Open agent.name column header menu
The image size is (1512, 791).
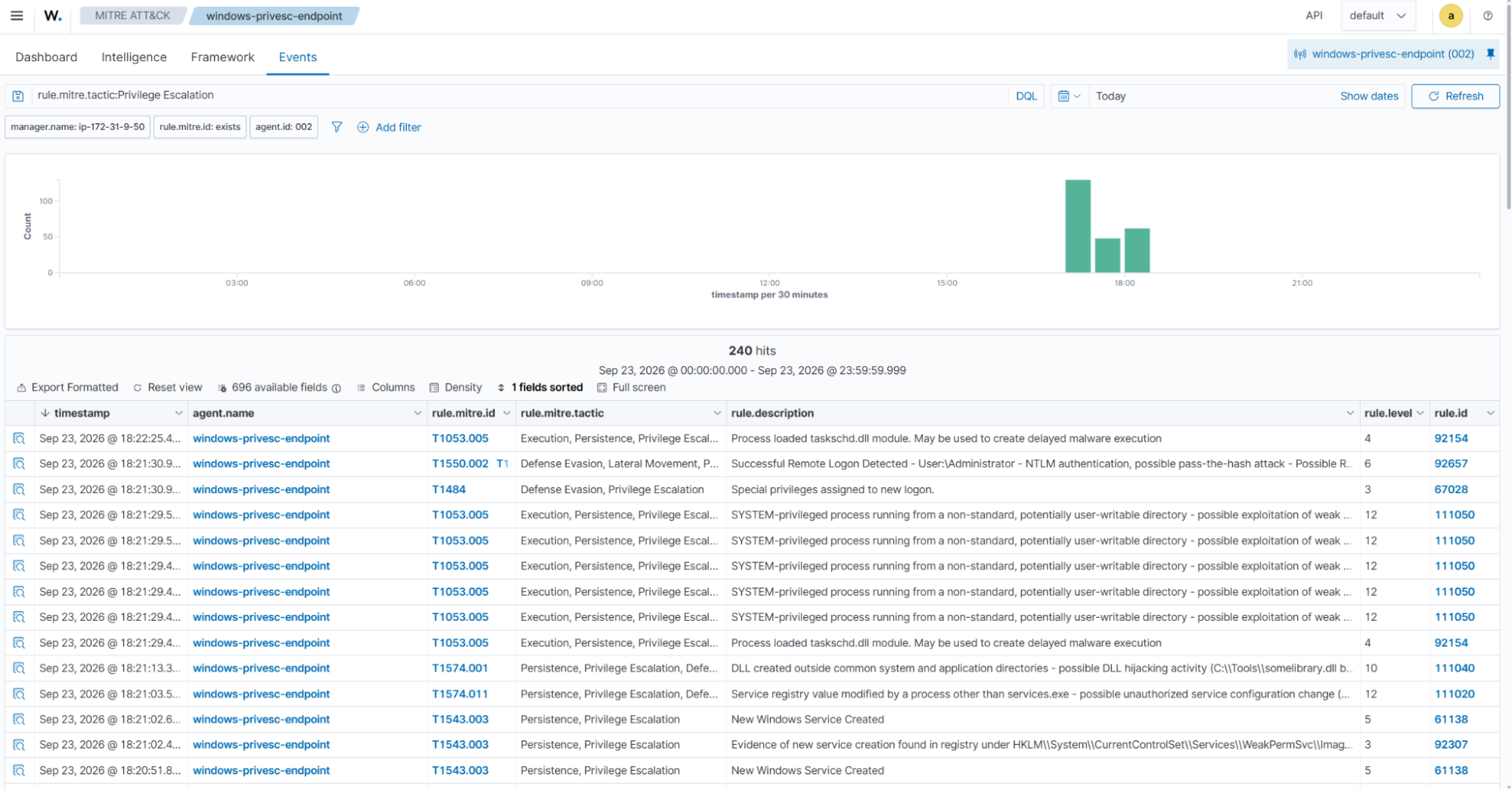coord(418,413)
